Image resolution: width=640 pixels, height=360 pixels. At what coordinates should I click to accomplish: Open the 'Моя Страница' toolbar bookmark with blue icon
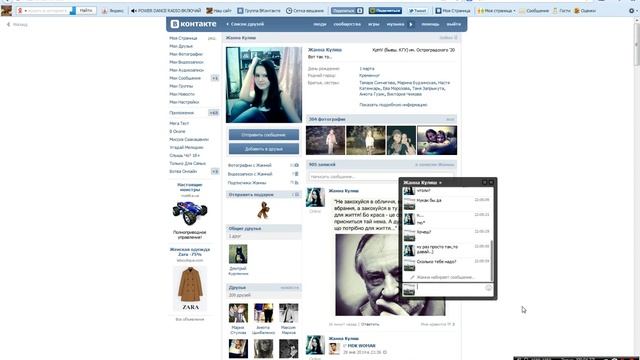pyautogui.click(x=453, y=11)
